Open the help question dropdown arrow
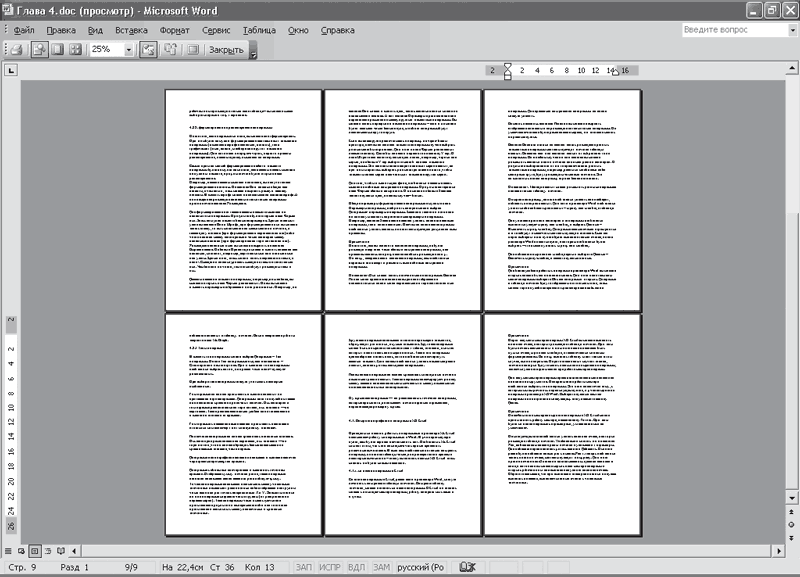The height and width of the screenshot is (577, 800). [792, 30]
